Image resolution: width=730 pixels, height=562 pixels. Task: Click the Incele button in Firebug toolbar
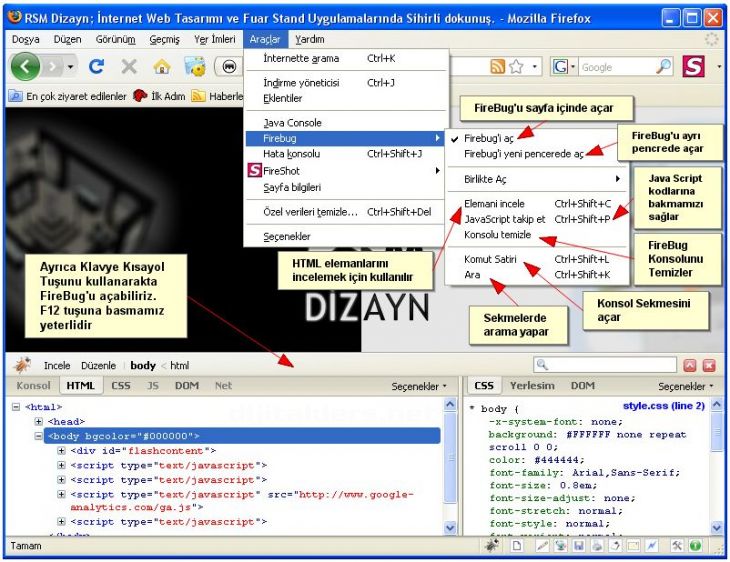click(x=57, y=366)
